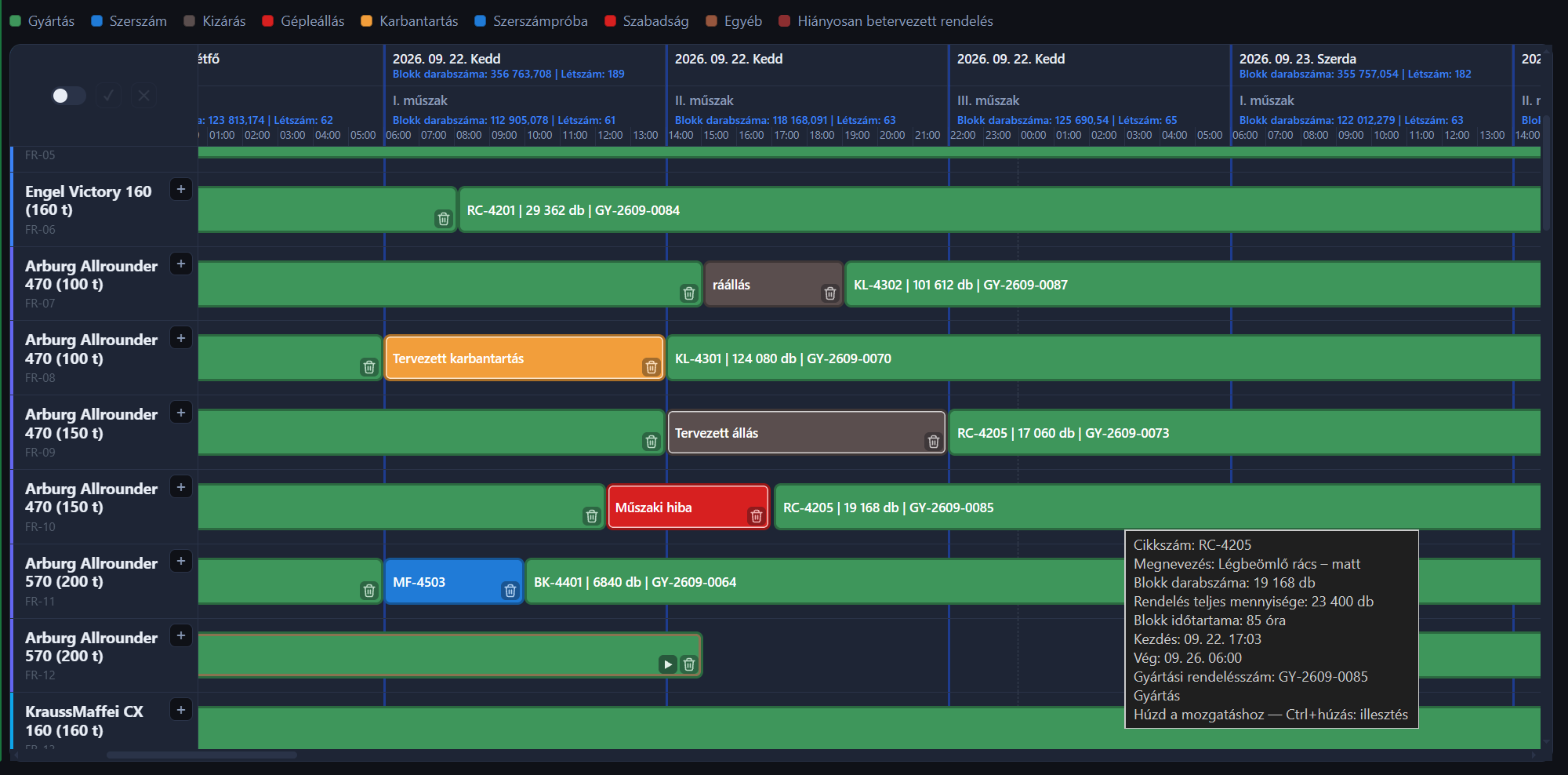Click plus button on FR-09 Arburg row
The height and width of the screenshot is (775, 1568).
[x=181, y=413]
